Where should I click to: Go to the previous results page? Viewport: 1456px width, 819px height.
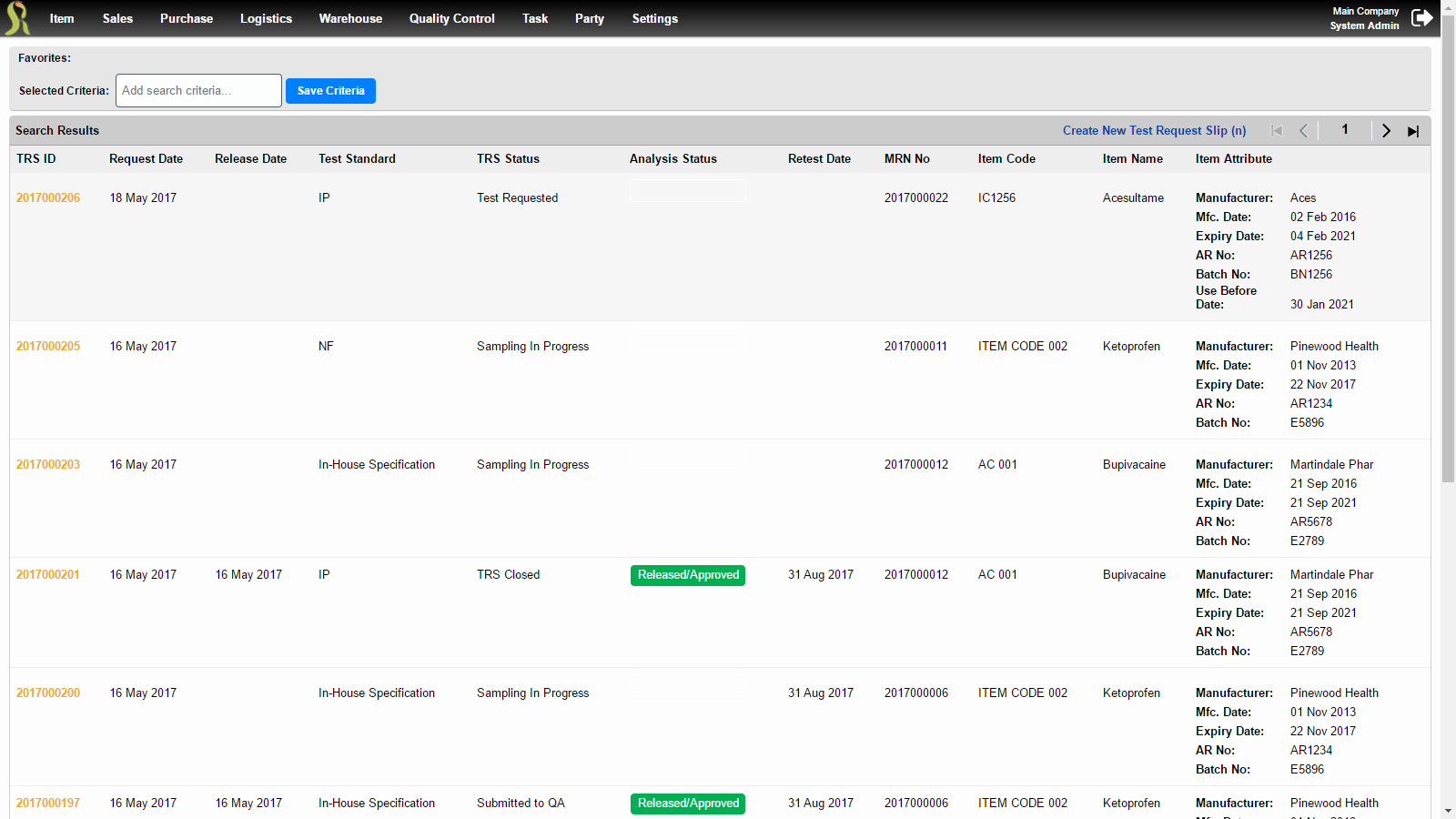[1303, 130]
